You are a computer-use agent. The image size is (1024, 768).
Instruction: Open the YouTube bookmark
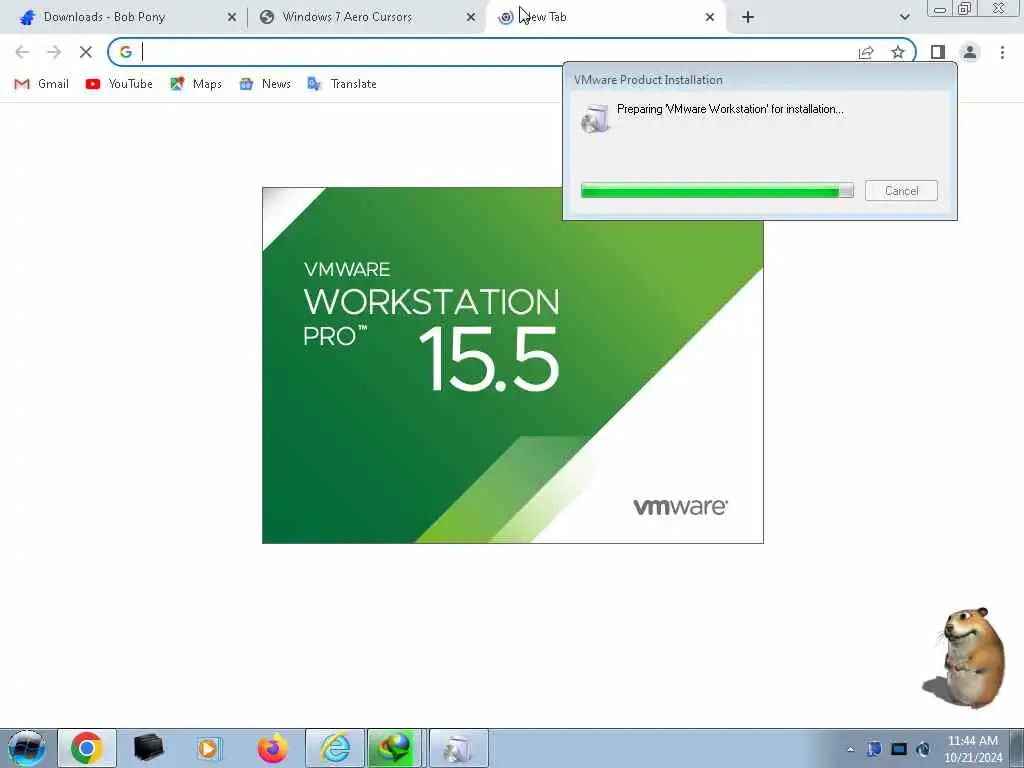coord(119,84)
